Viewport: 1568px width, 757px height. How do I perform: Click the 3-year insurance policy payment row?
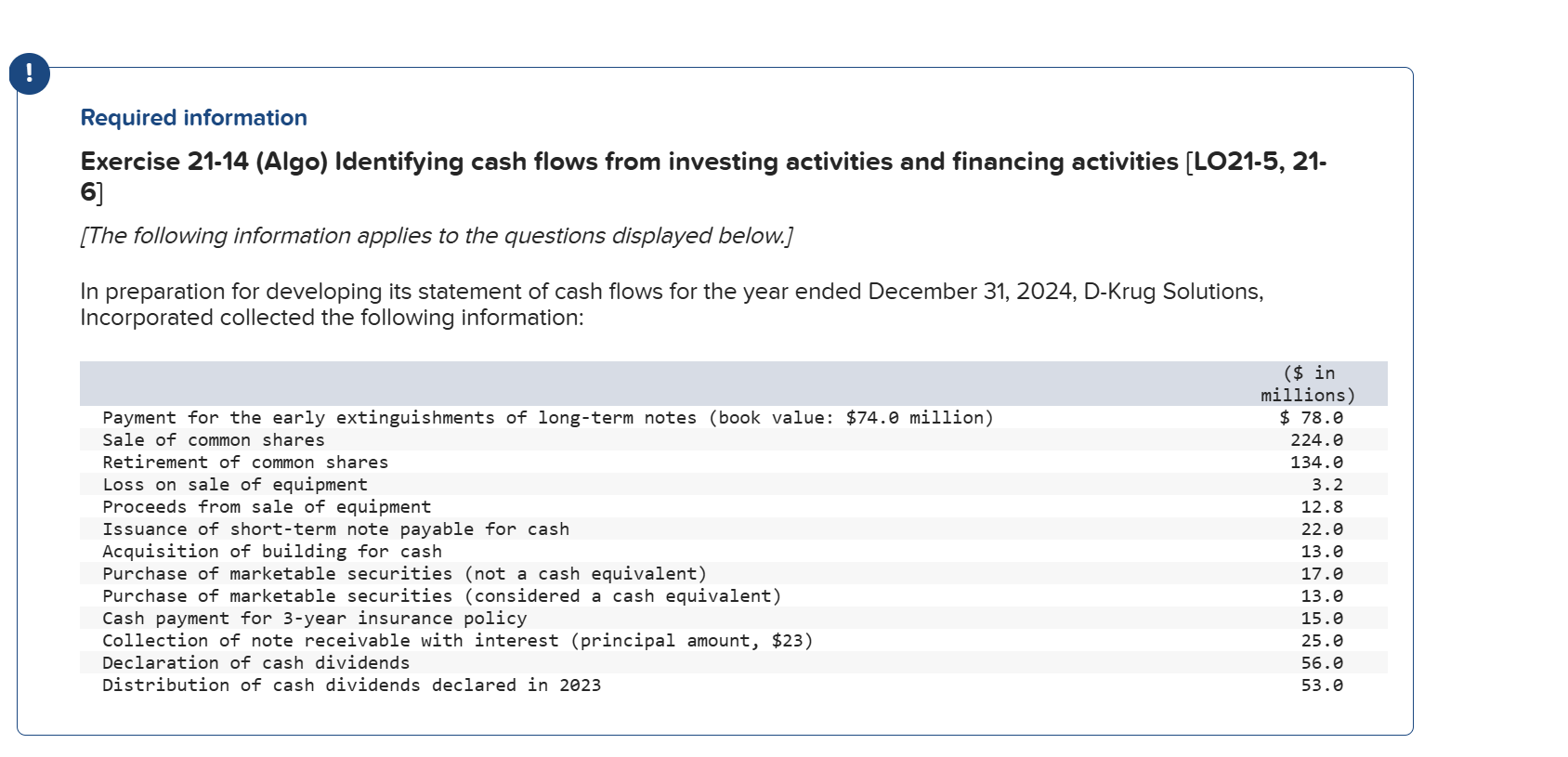(x=314, y=619)
